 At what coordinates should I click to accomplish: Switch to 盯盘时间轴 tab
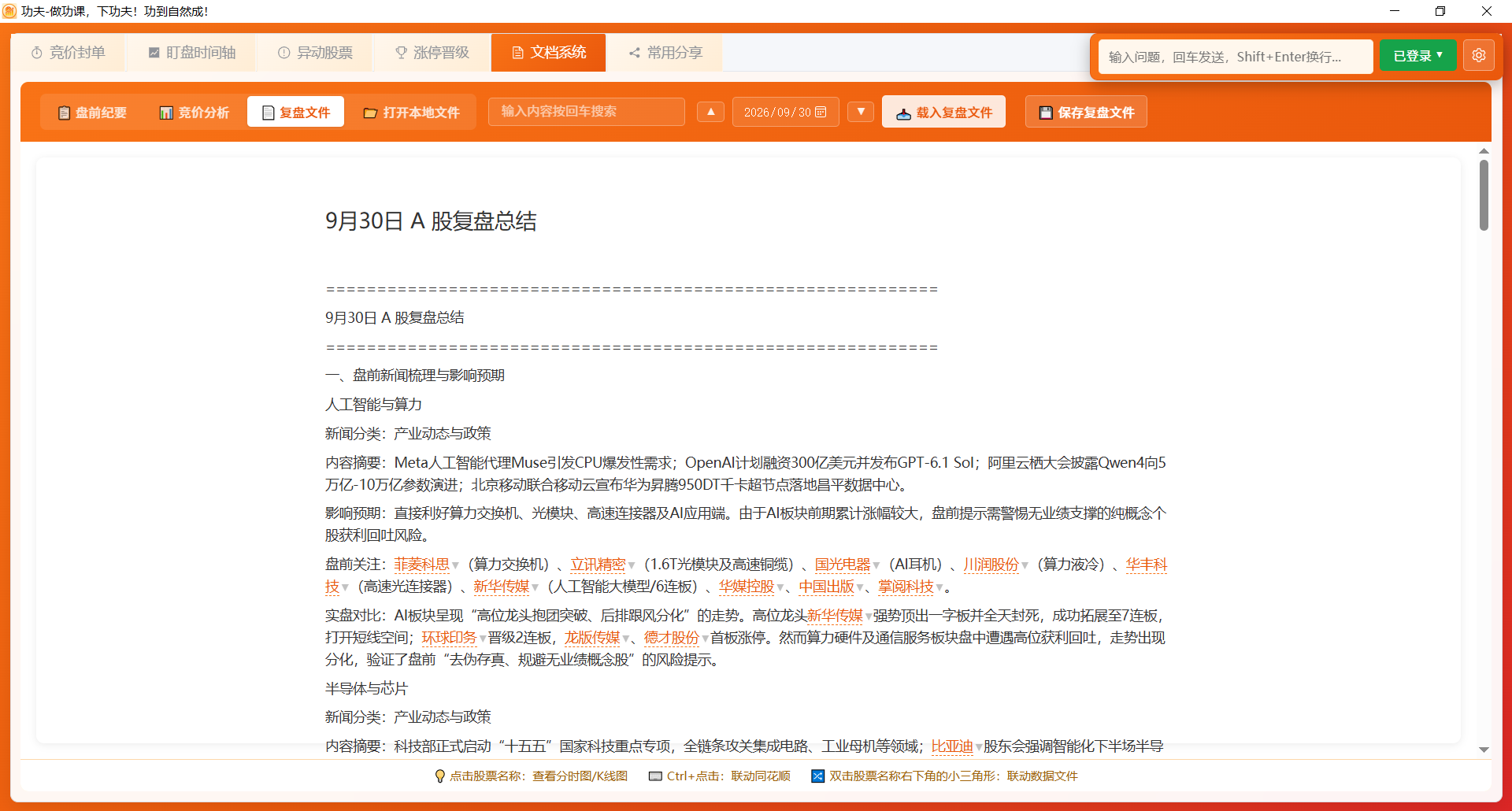click(191, 53)
